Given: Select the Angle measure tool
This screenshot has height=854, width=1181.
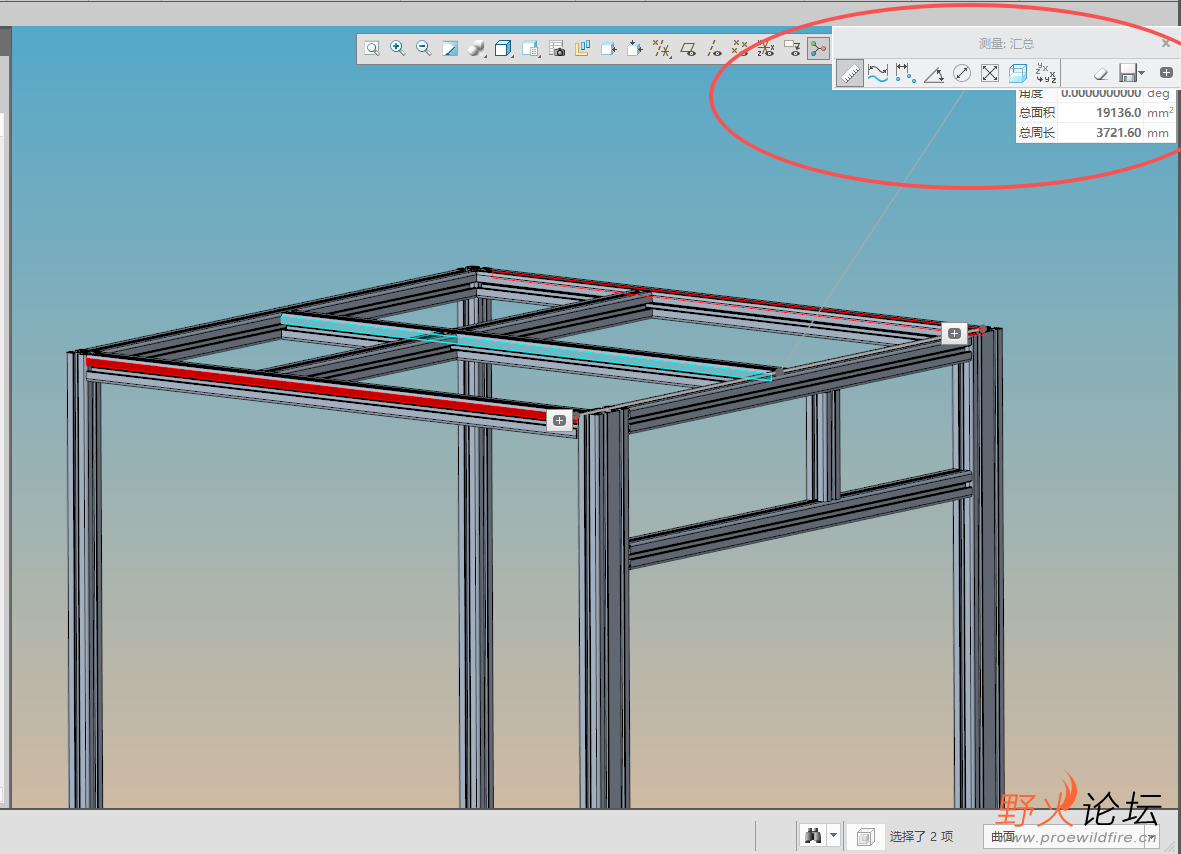Looking at the screenshot, I should 934,73.
